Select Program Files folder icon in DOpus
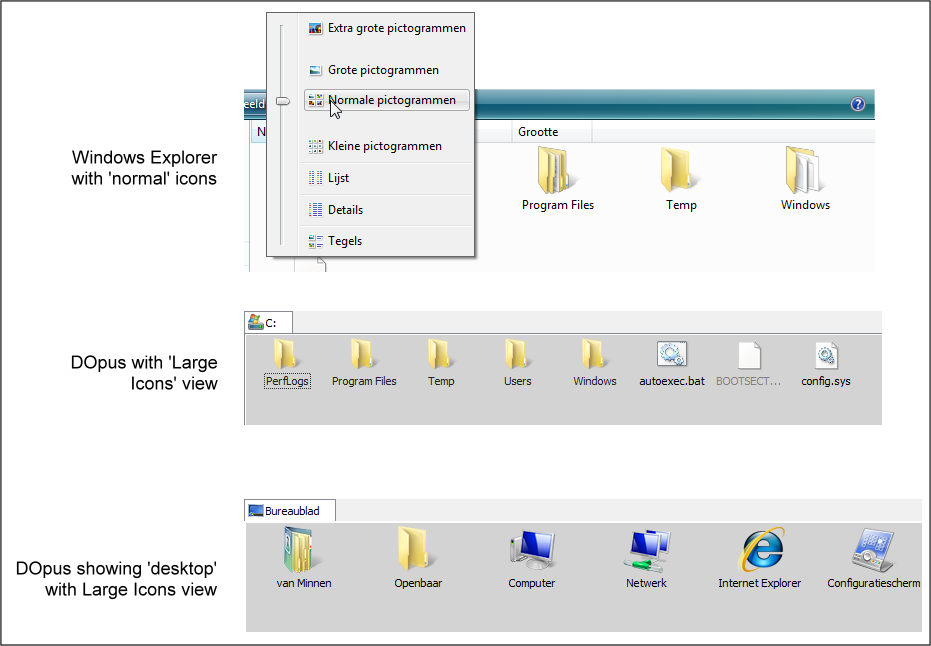This screenshot has width=931, height=646. click(363, 354)
